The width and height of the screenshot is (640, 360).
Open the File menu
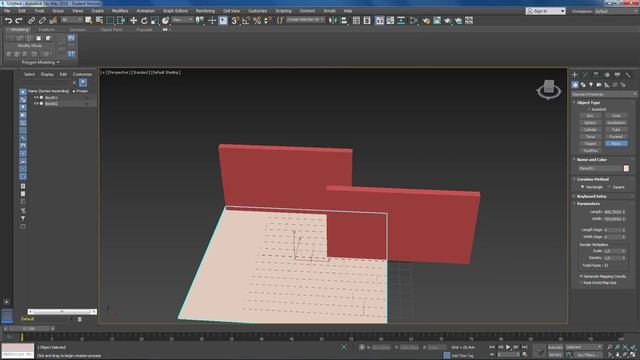coord(7,11)
